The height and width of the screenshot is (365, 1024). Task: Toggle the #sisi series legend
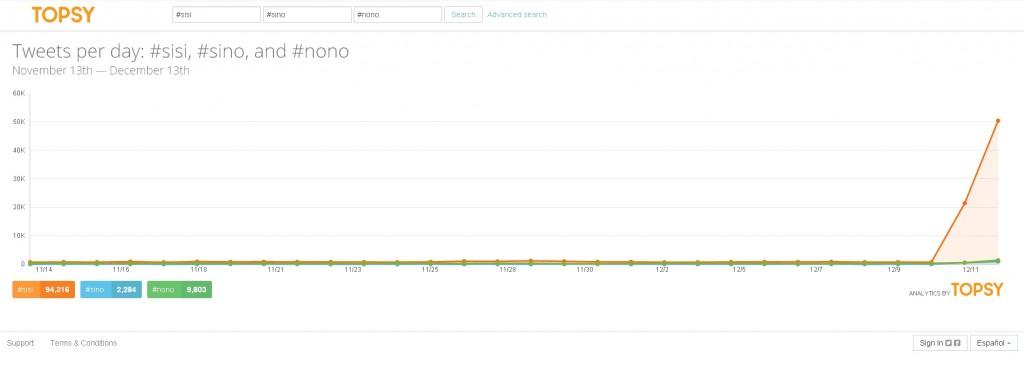click(x=43, y=289)
